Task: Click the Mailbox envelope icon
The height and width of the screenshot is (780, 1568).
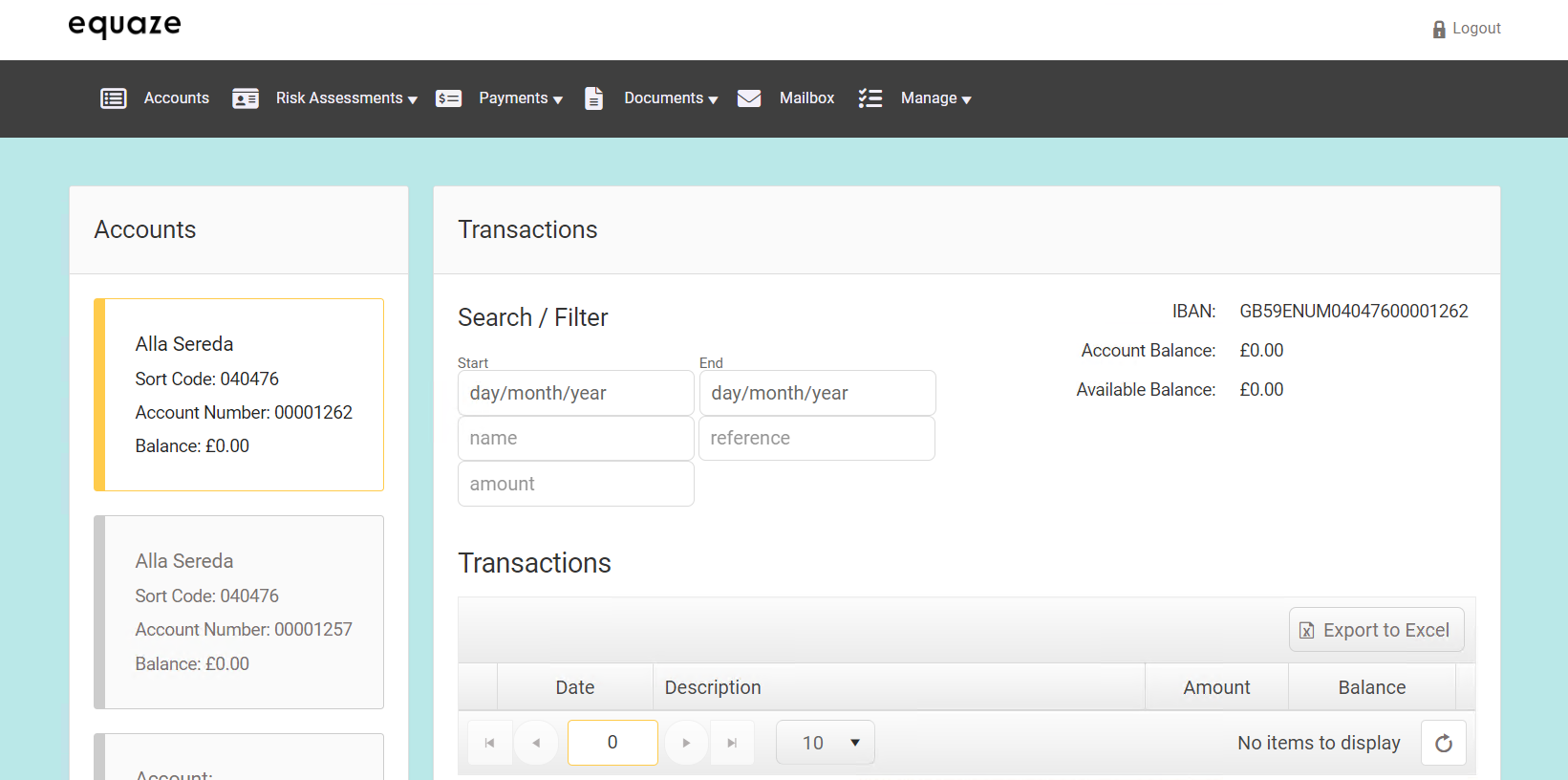Action: point(749,98)
